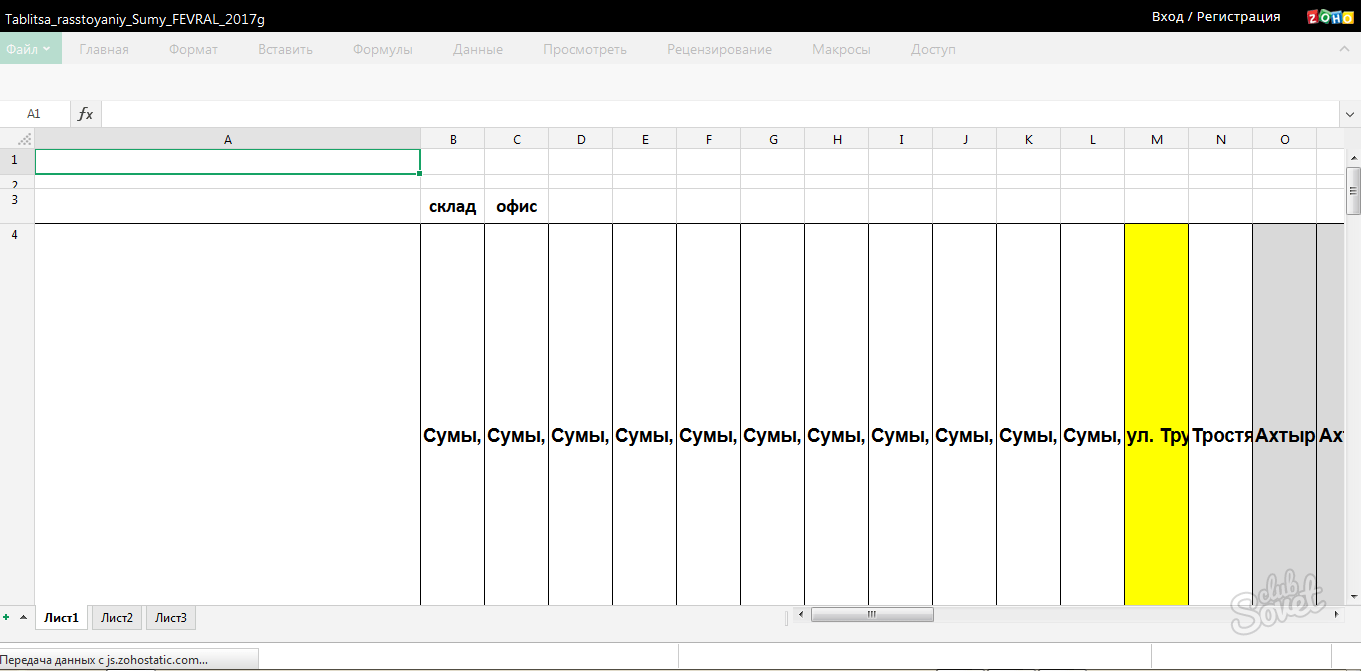Click the fx insert function icon
The image size is (1361, 671).
click(x=86, y=114)
